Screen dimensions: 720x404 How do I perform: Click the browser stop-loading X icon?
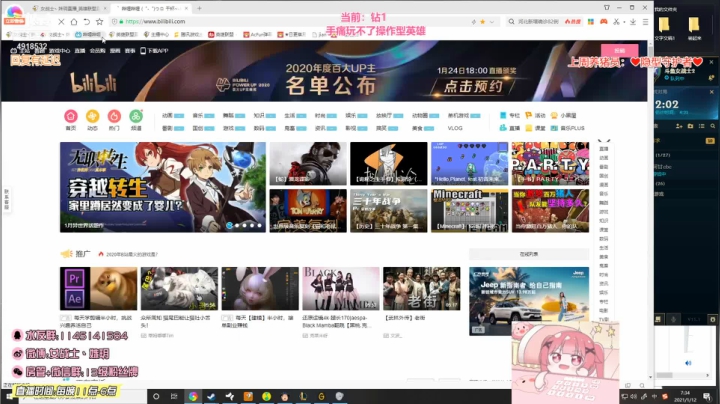[61, 22]
